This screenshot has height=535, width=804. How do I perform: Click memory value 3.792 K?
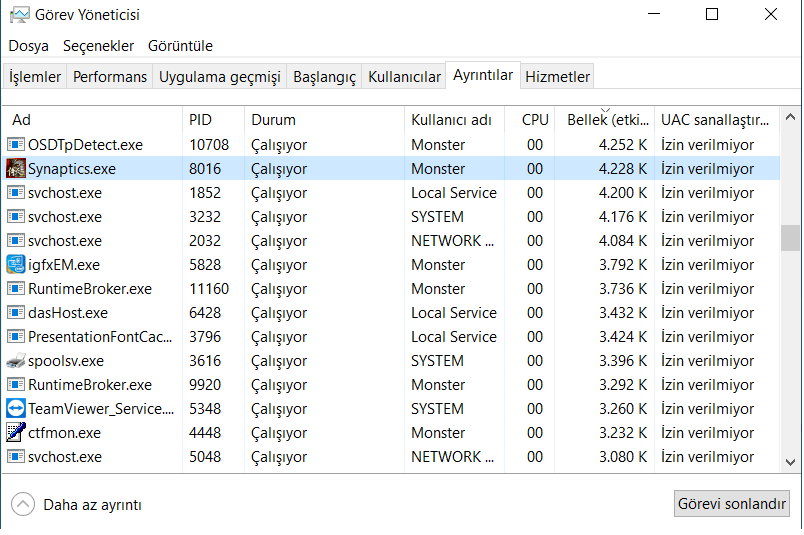click(x=623, y=265)
